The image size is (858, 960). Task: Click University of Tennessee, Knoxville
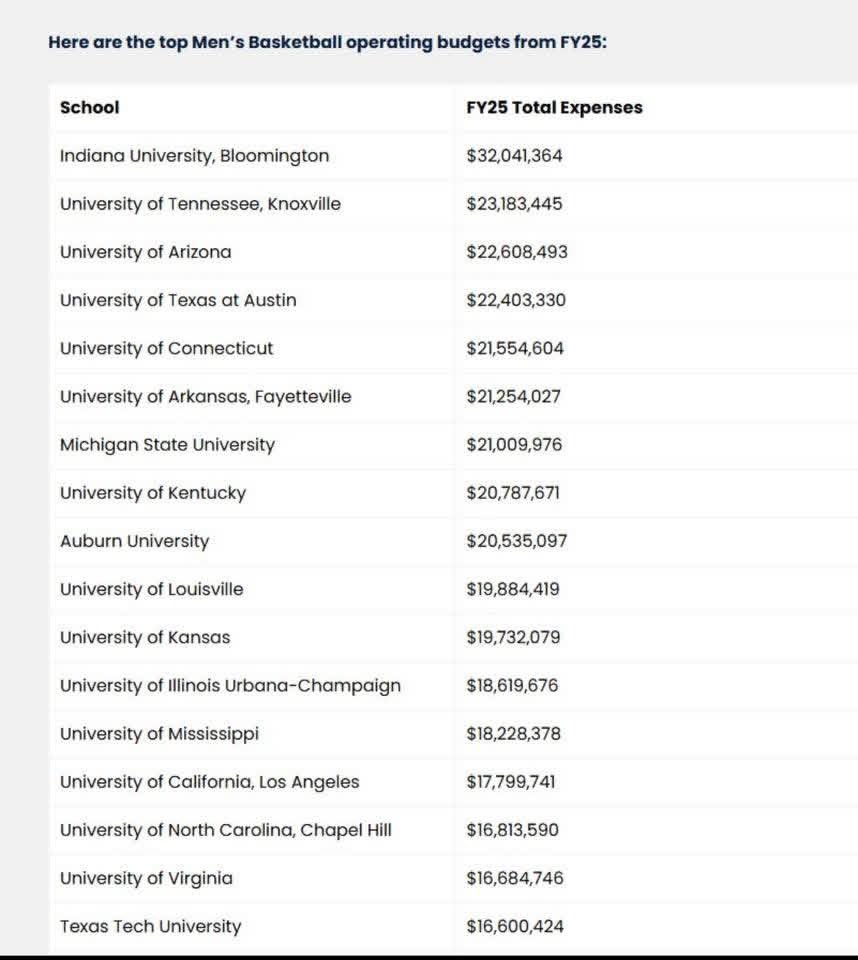point(200,204)
